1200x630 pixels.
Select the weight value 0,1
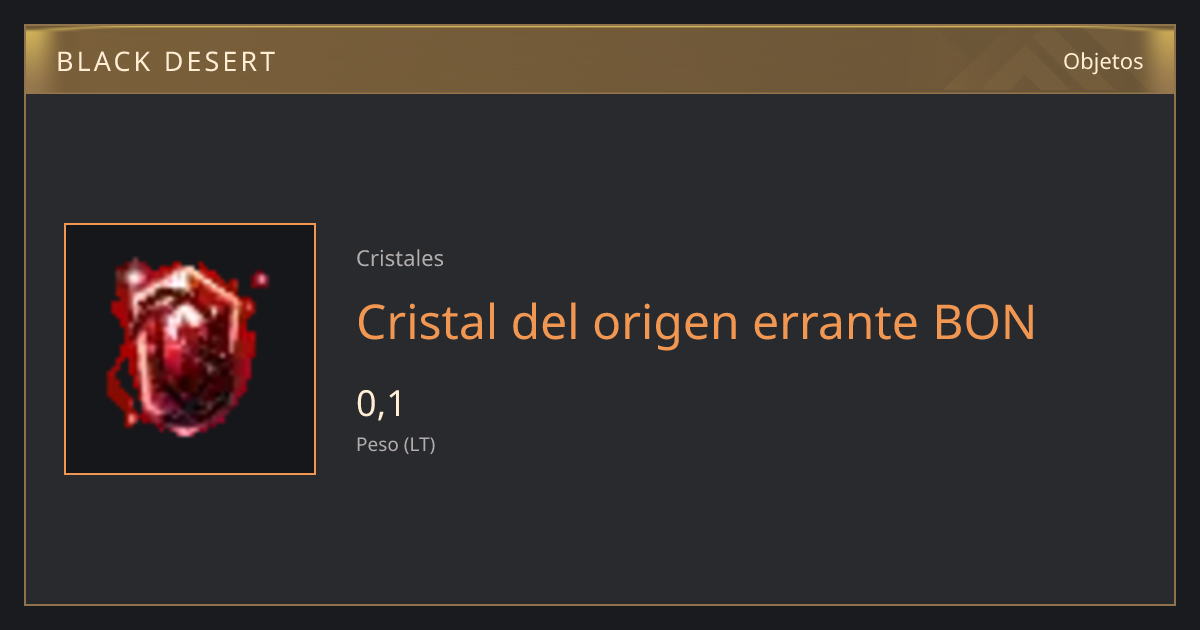(380, 404)
